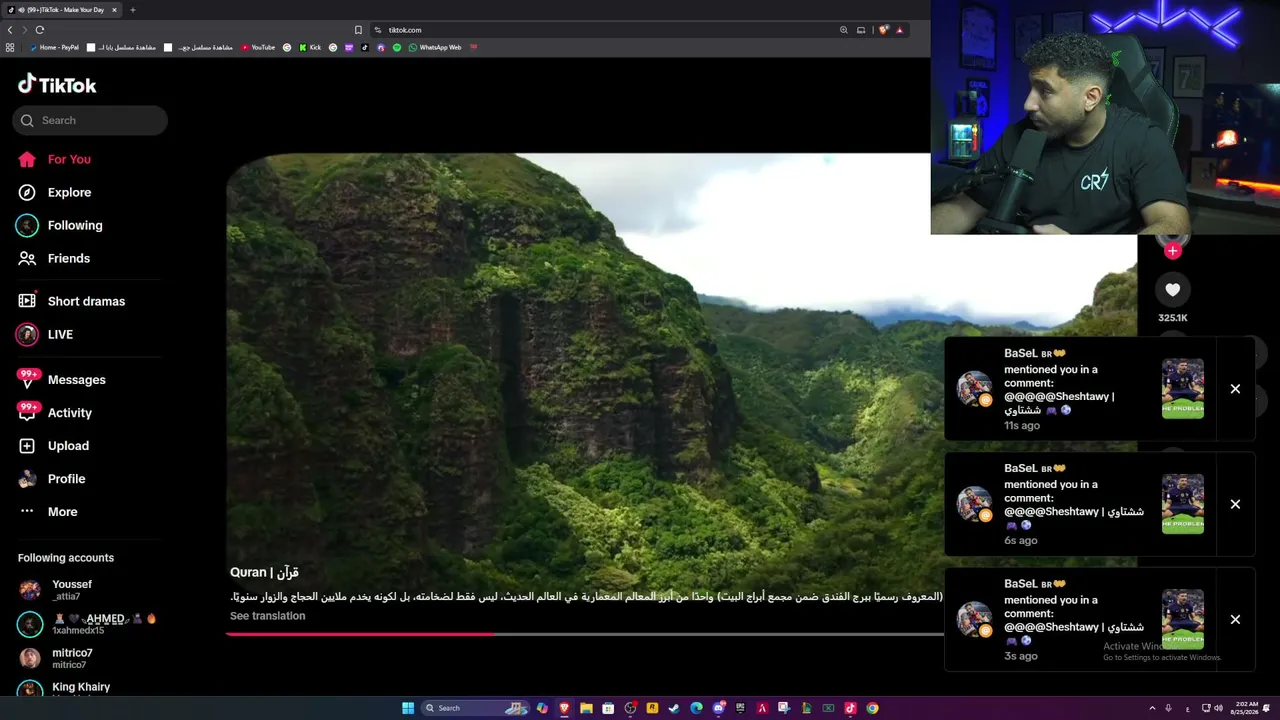Click the TikTok search field
Viewport: 1280px width, 720px height.
(x=90, y=120)
